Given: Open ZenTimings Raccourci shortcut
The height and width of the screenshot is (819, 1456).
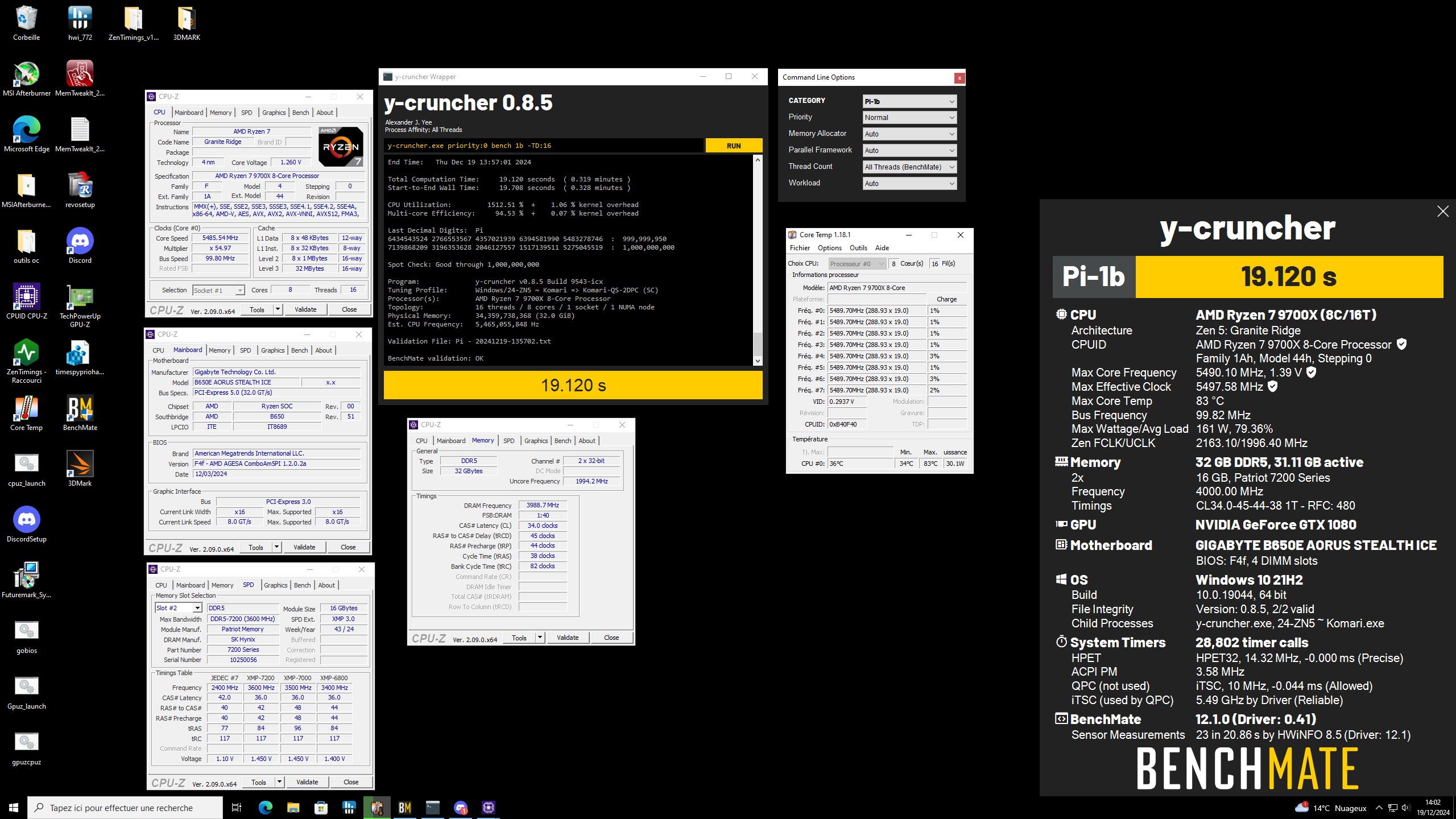Looking at the screenshot, I should [x=26, y=361].
